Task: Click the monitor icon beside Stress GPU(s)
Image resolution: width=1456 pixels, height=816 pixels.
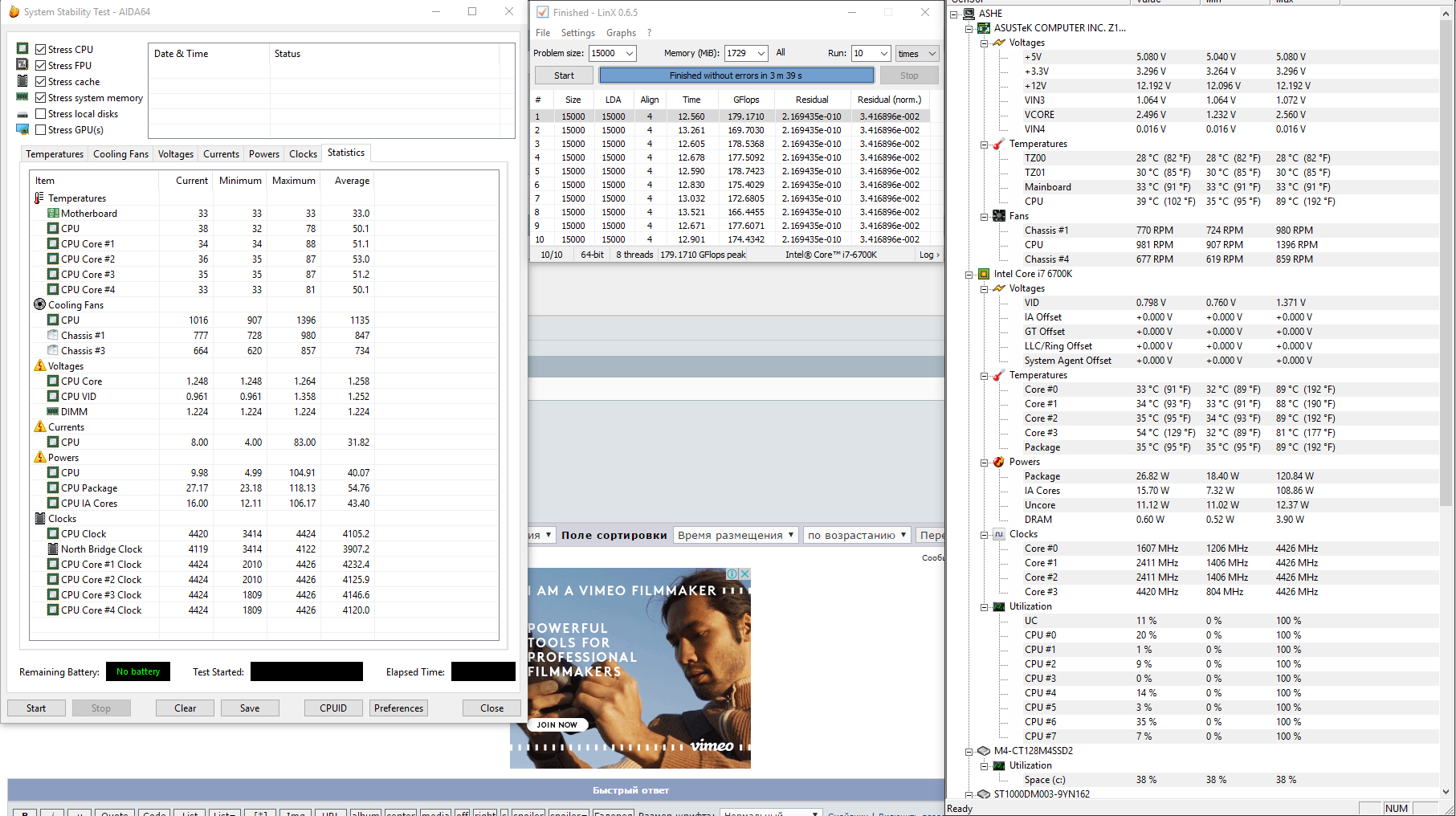Action: (22, 129)
